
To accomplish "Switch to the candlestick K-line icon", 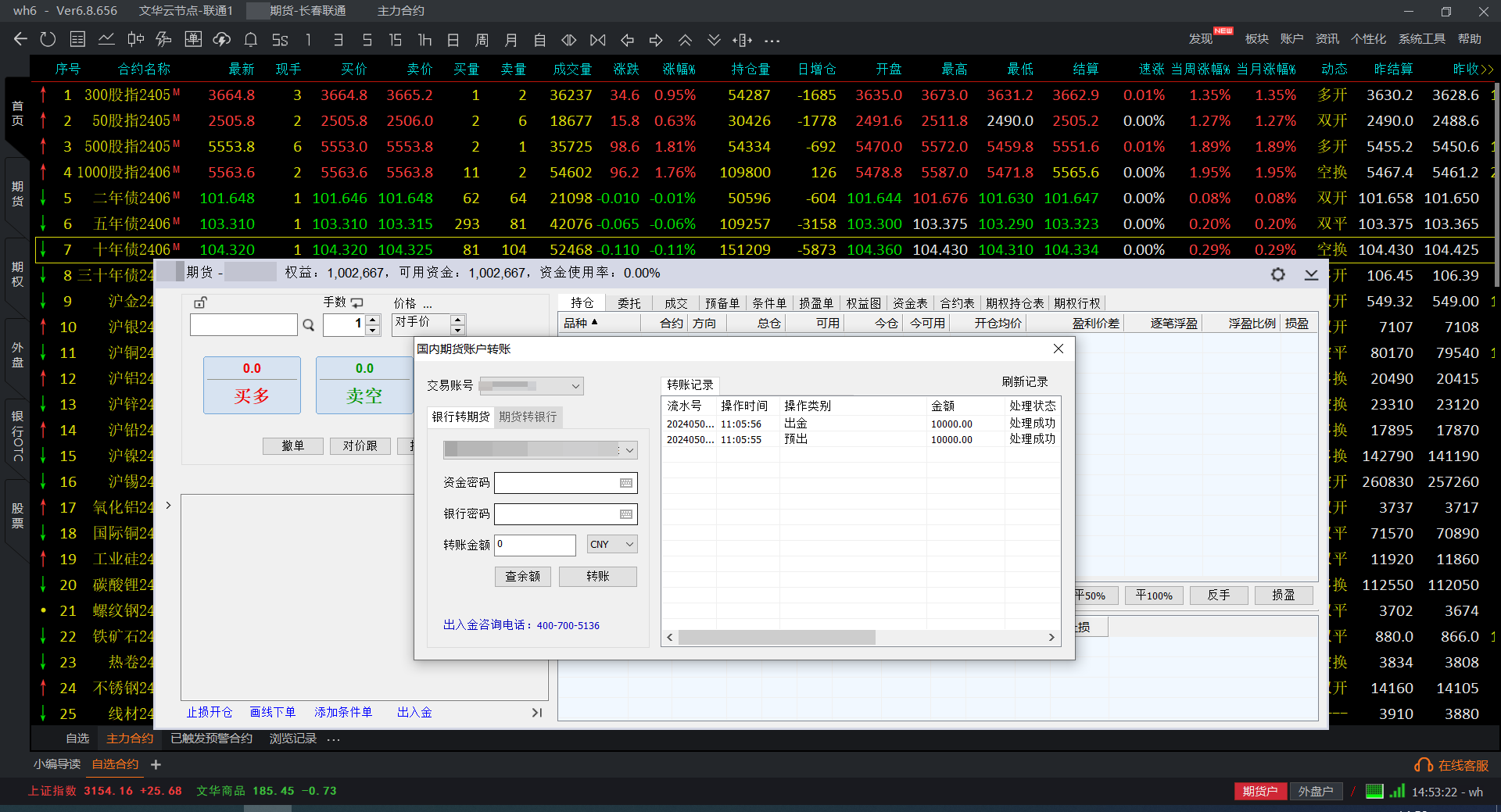I will tap(135, 39).
